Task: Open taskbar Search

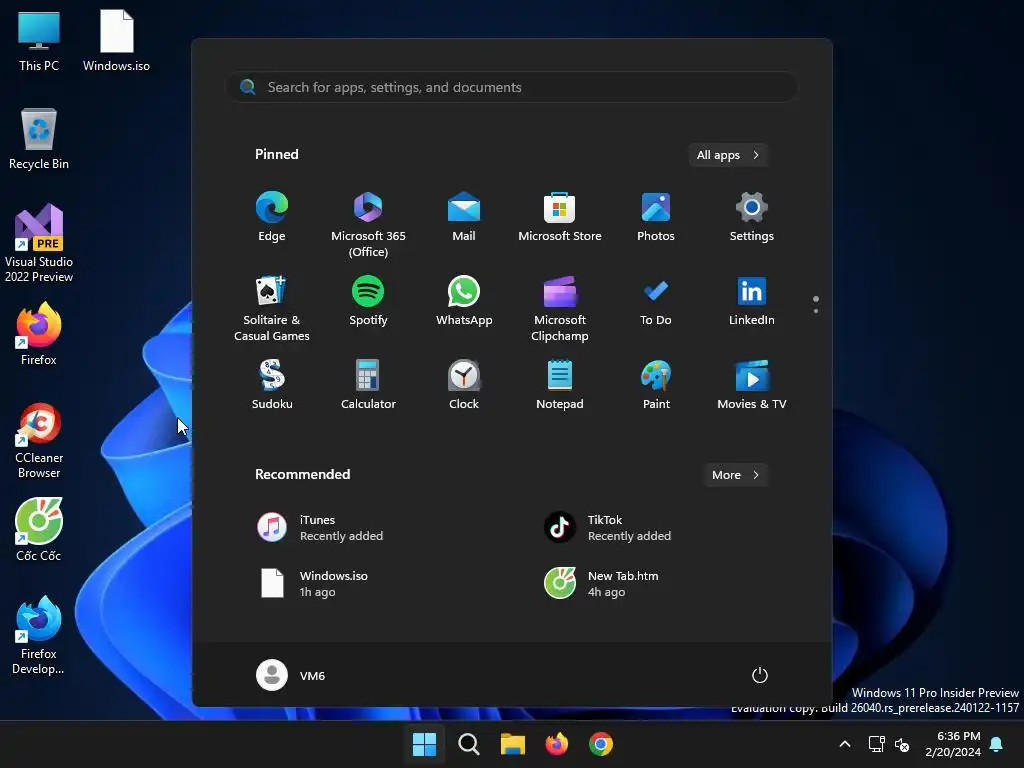Action: (x=469, y=744)
